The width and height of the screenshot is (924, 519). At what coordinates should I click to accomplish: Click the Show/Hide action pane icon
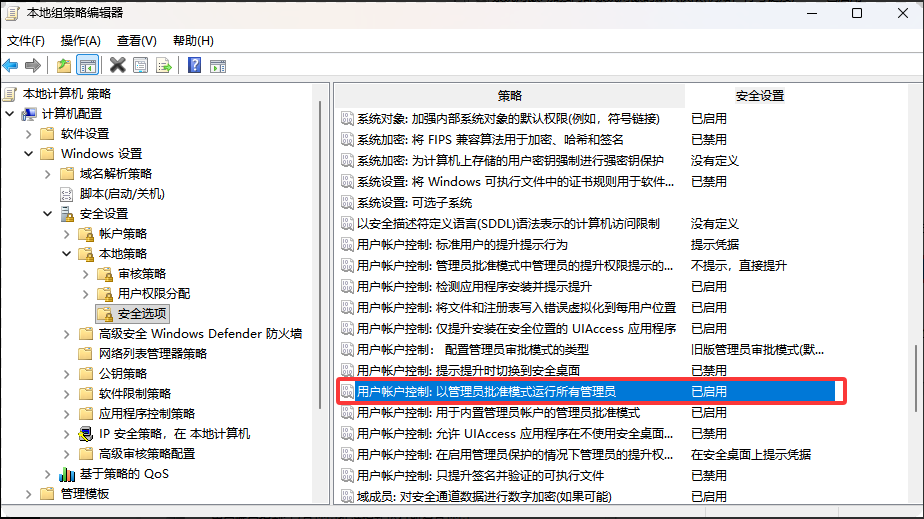(x=217, y=66)
